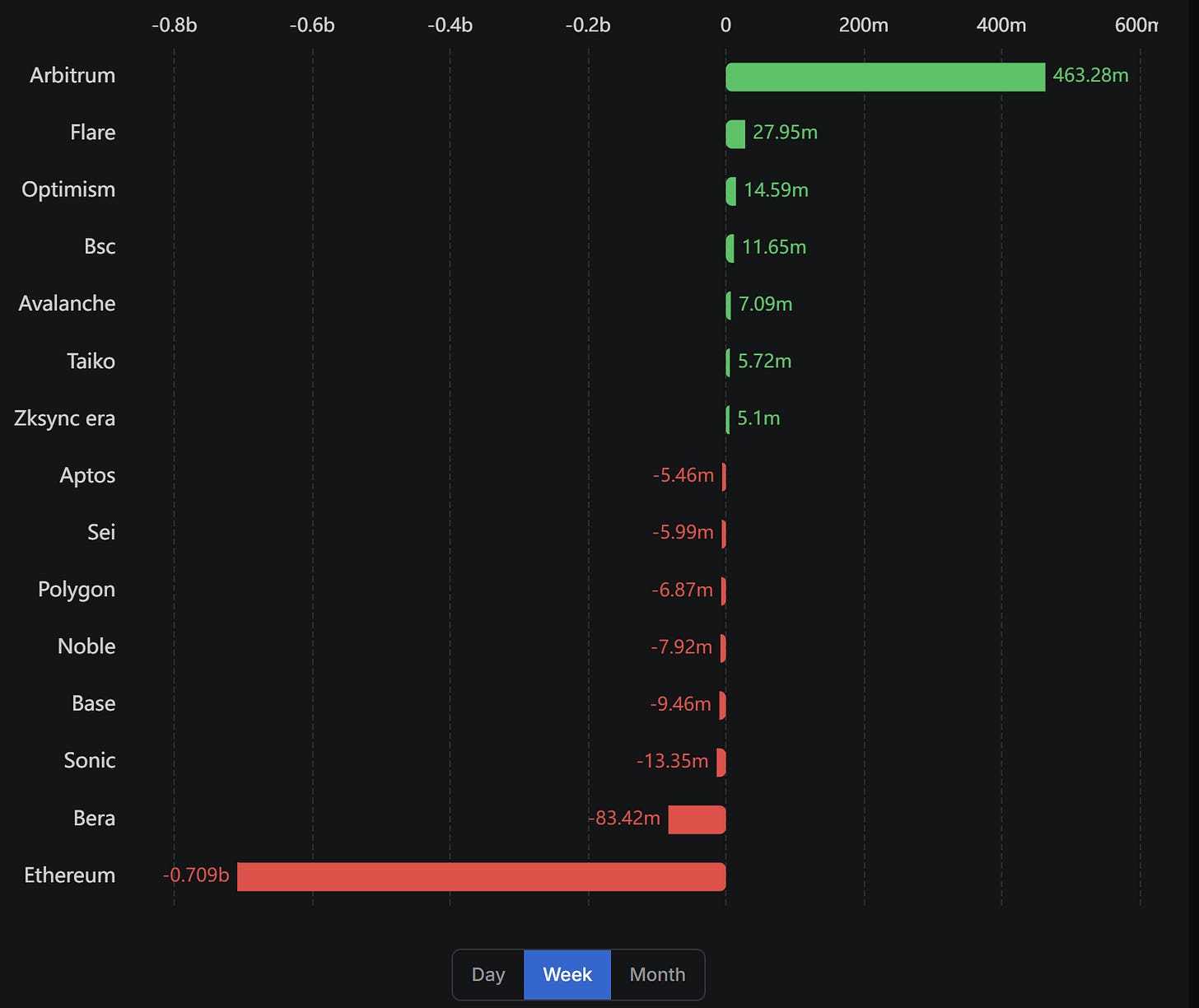1199x1008 pixels.
Task: Select the Day timeframe tab
Action: pyautogui.click(x=488, y=974)
